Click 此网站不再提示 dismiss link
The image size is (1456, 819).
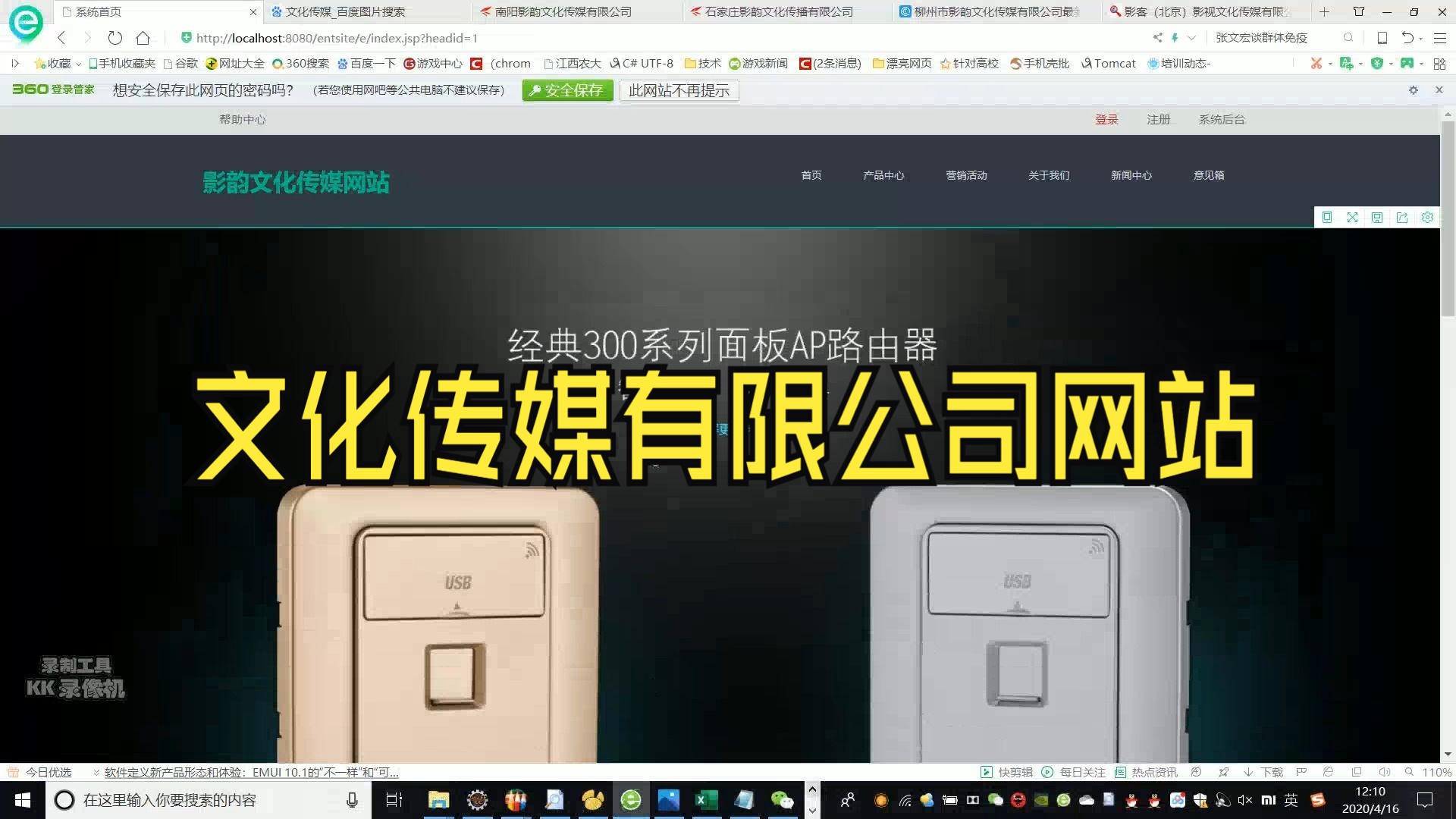[x=679, y=90]
